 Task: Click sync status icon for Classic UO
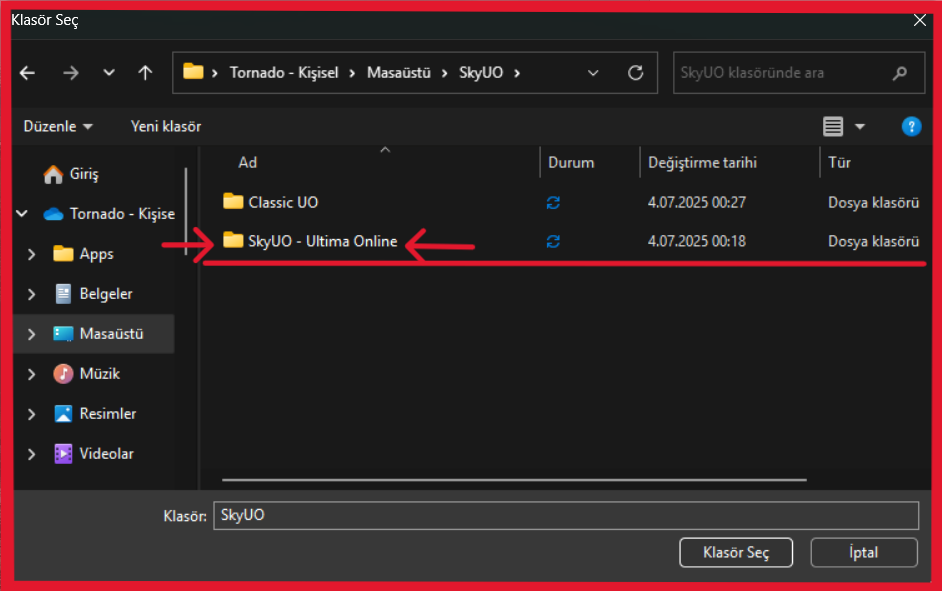point(553,203)
